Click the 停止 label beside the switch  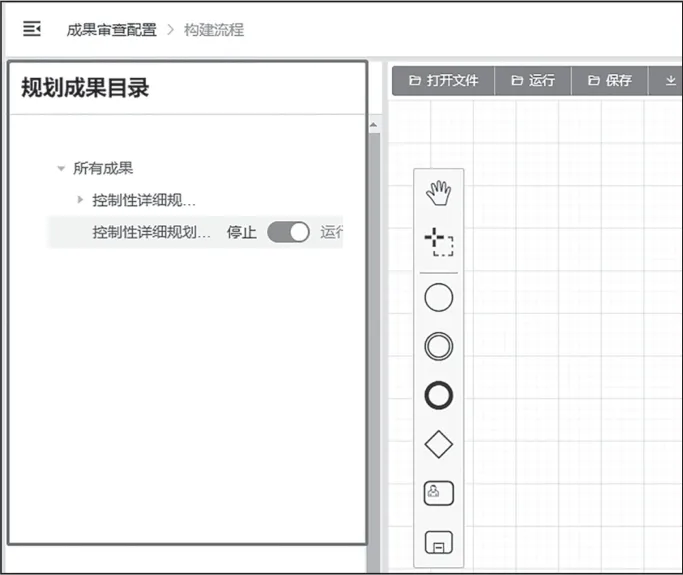241,232
